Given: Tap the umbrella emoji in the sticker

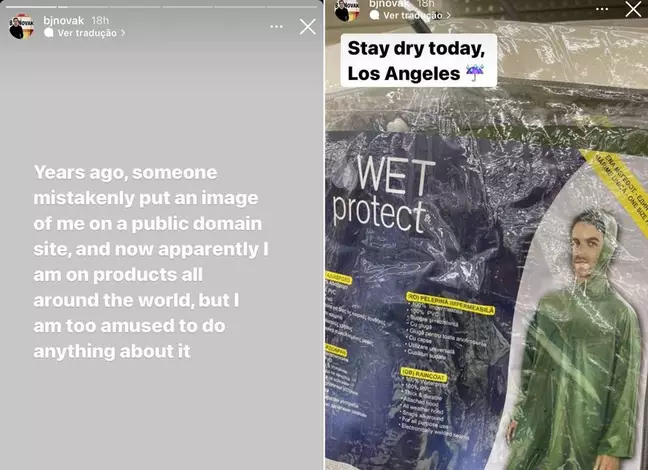Looking at the screenshot, I should pyautogui.click(x=474, y=74).
